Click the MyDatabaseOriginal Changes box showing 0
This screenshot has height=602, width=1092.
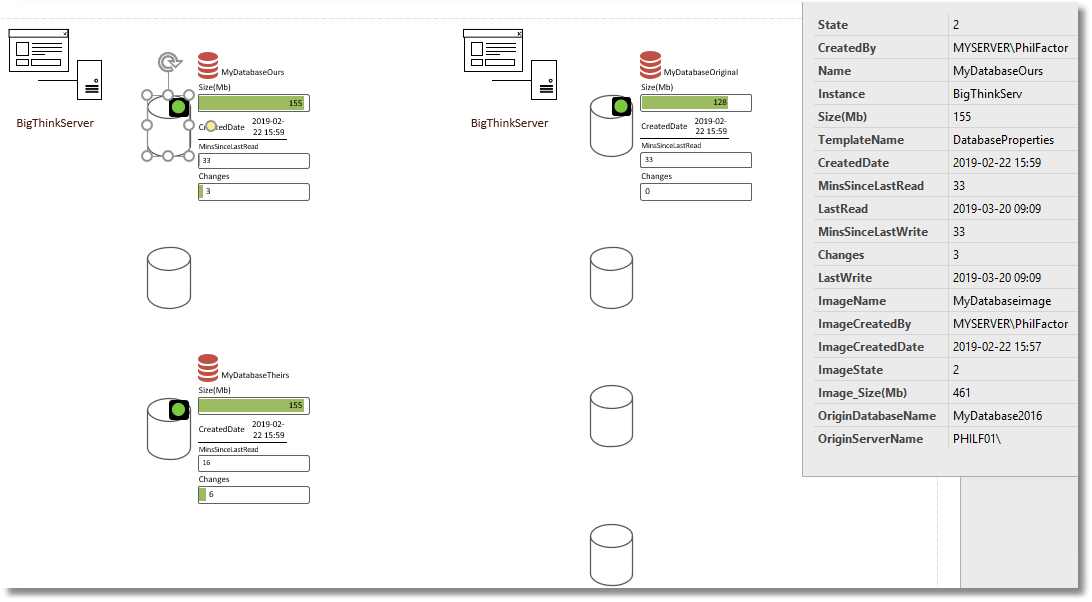pyautogui.click(x=696, y=192)
